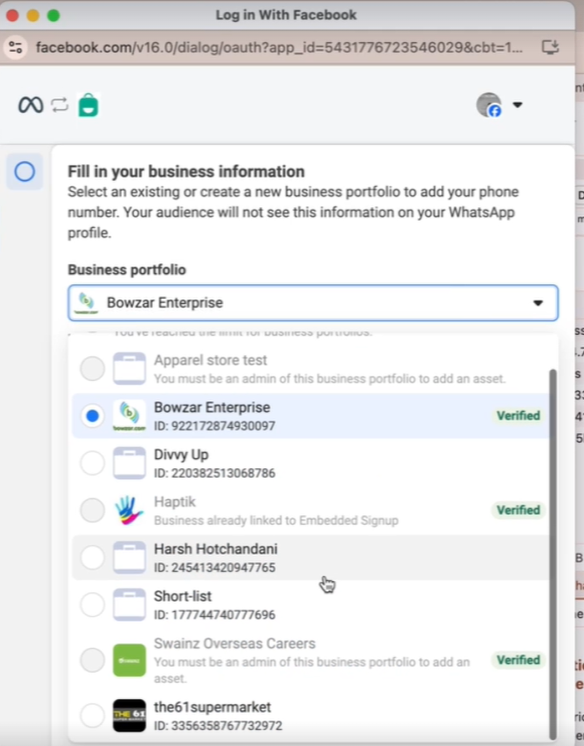
Task: Expand the profile account dropdown arrow
Action: (517, 105)
